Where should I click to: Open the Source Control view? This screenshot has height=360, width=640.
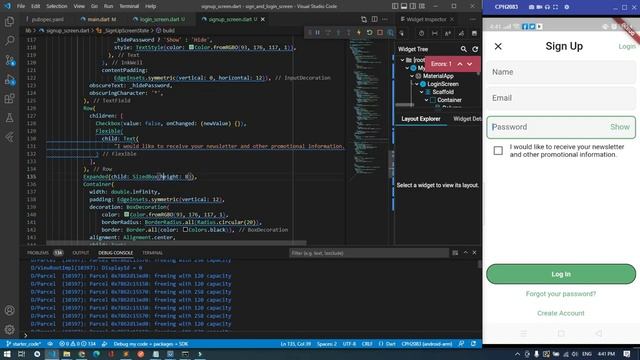point(9,60)
